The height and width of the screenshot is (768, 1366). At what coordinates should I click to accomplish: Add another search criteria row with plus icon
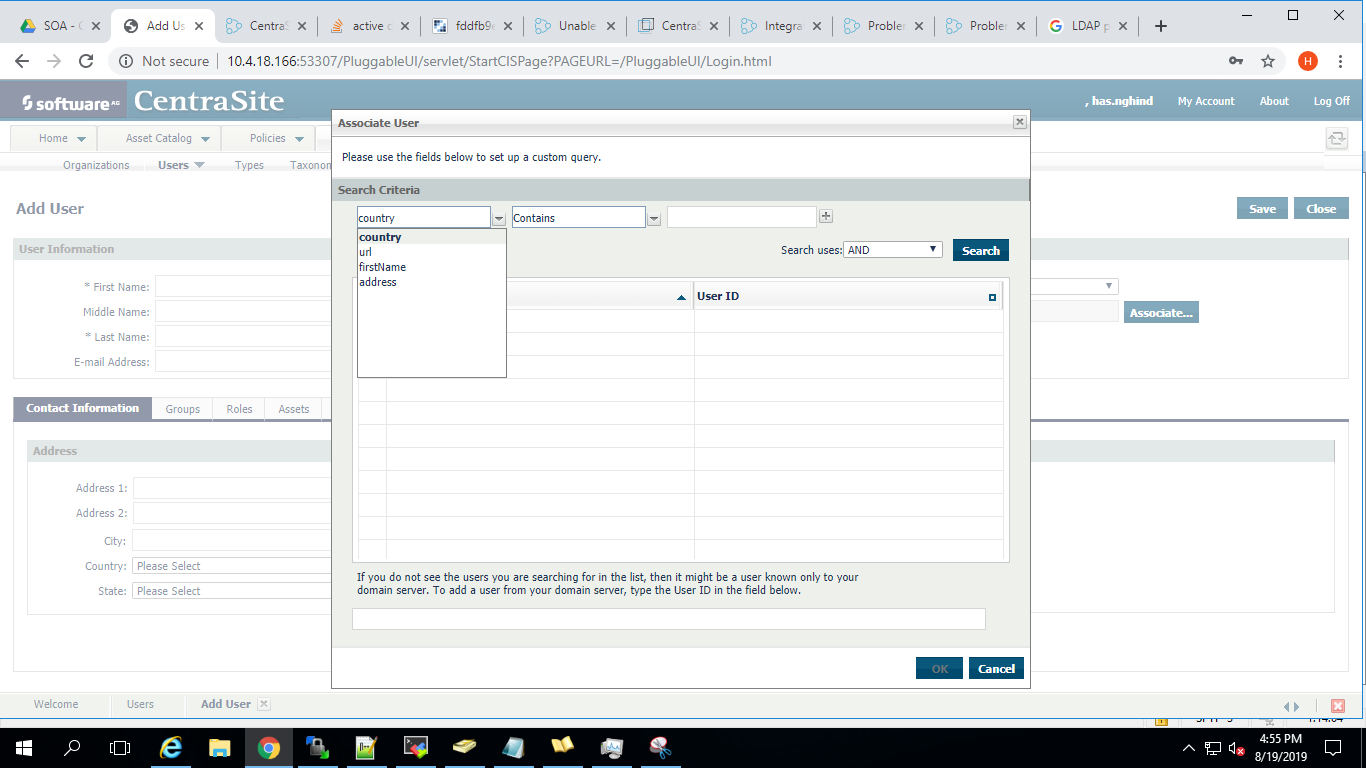(826, 216)
